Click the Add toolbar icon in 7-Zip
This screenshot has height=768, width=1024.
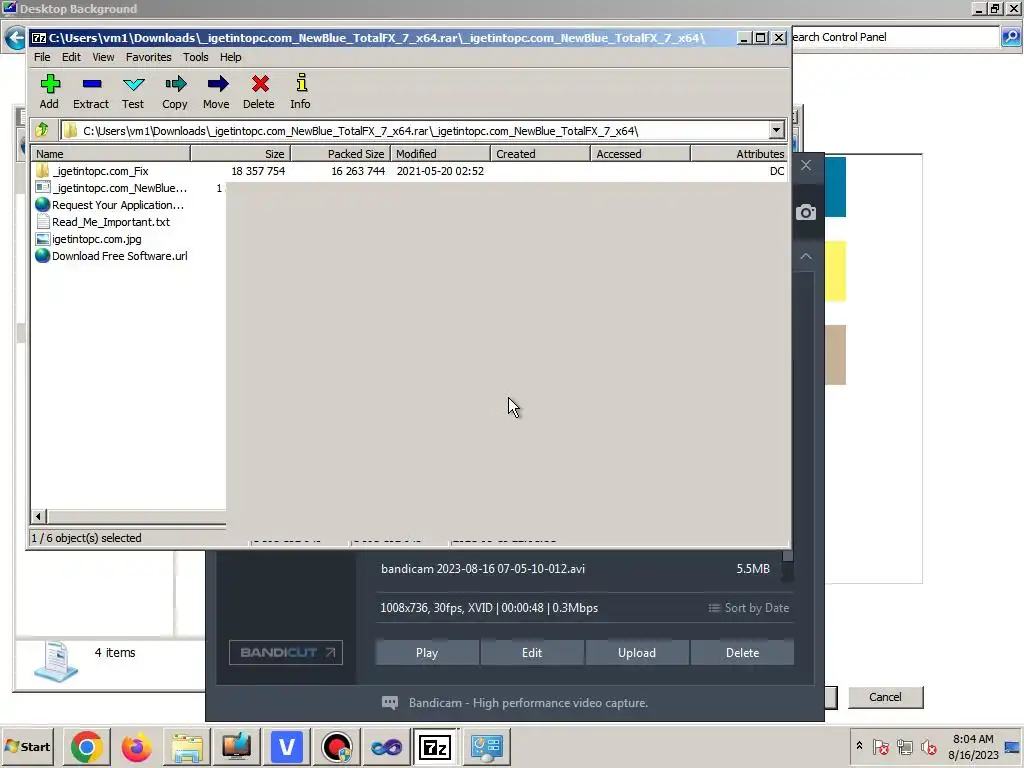50,91
